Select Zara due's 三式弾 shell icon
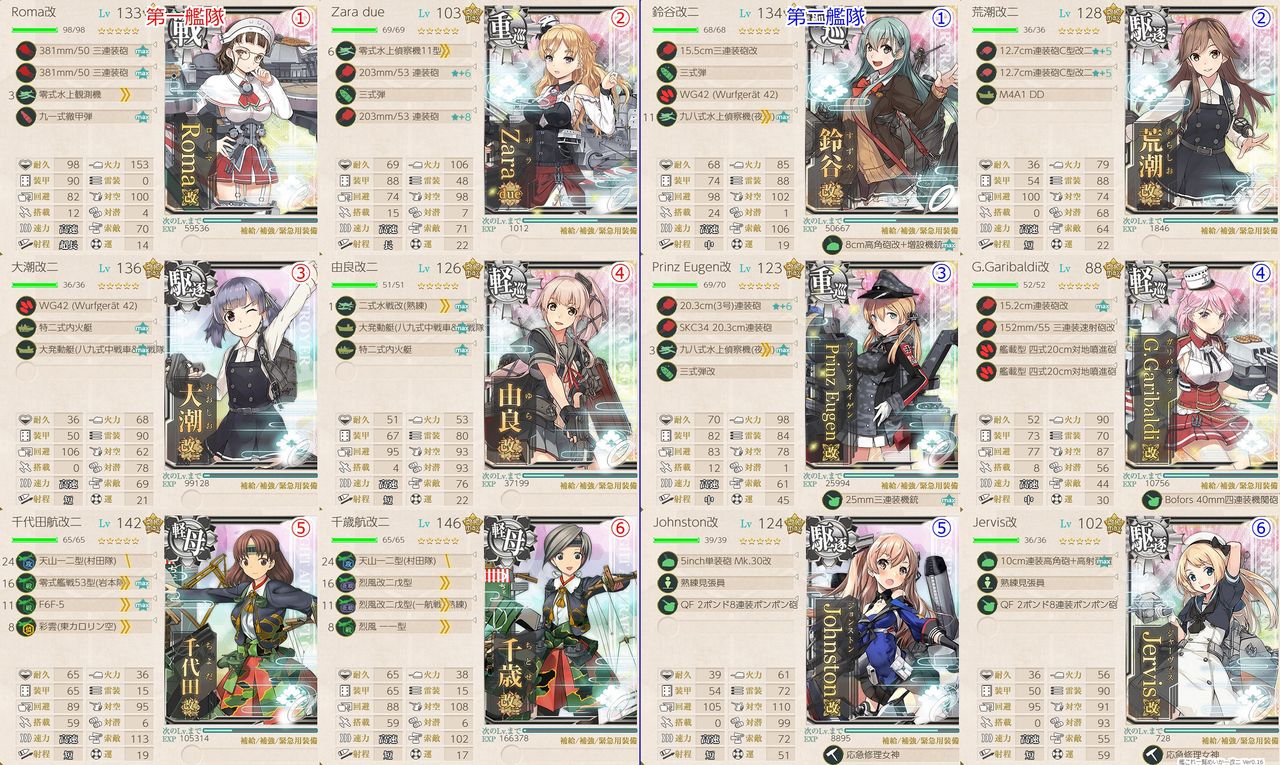1280x765 pixels. tap(347, 95)
